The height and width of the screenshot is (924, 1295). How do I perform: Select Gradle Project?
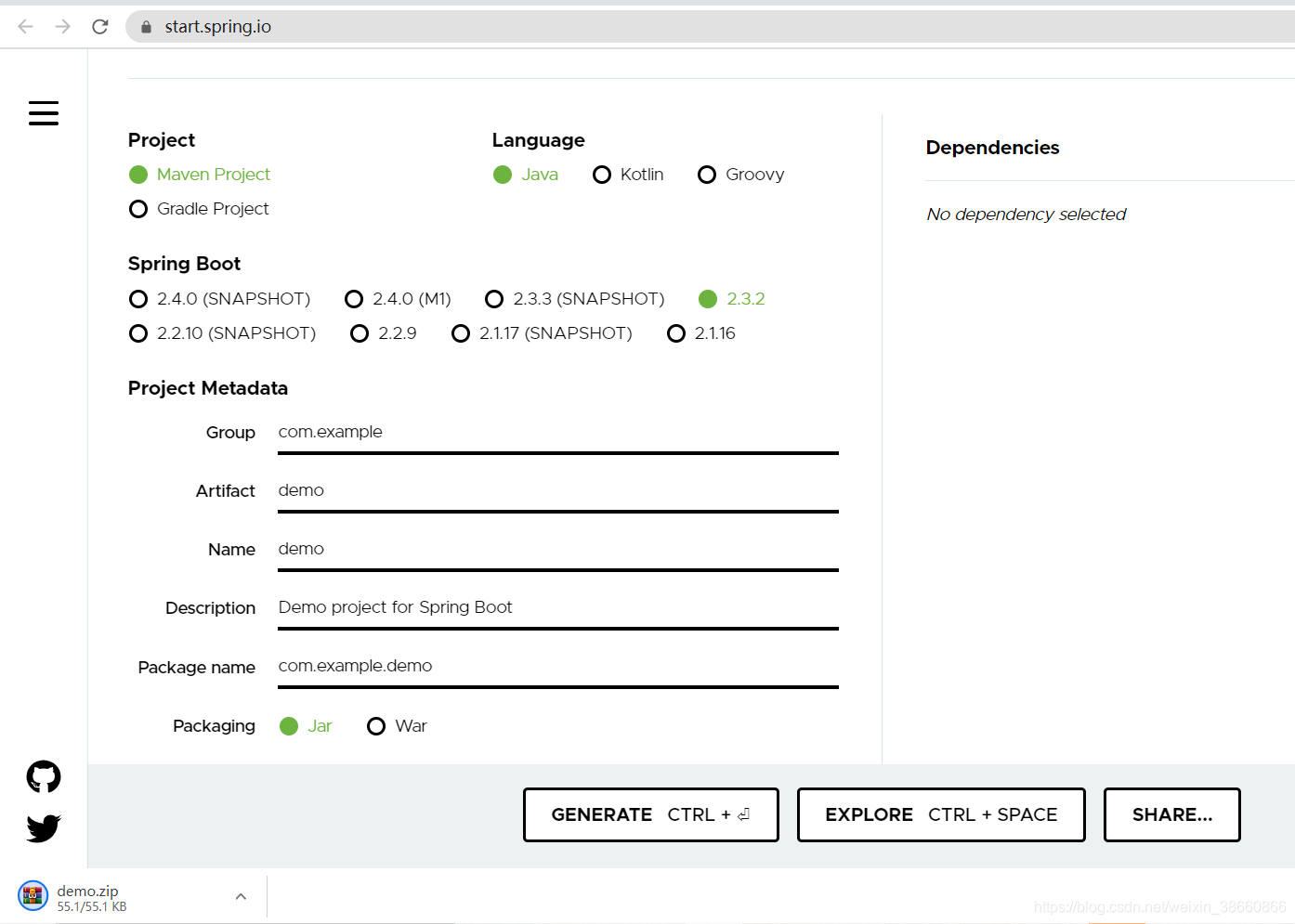click(x=199, y=209)
